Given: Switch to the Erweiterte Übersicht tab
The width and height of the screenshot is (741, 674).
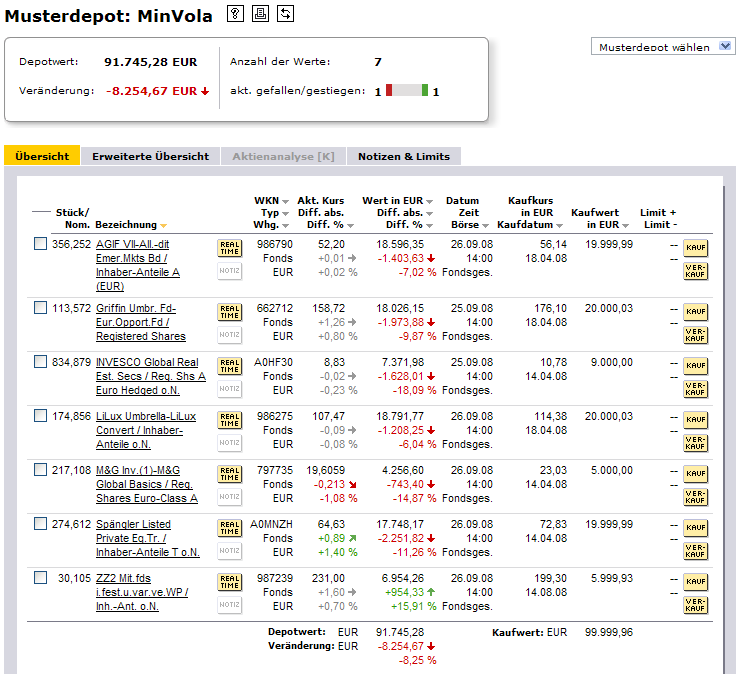Looking at the screenshot, I should [x=150, y=156].
